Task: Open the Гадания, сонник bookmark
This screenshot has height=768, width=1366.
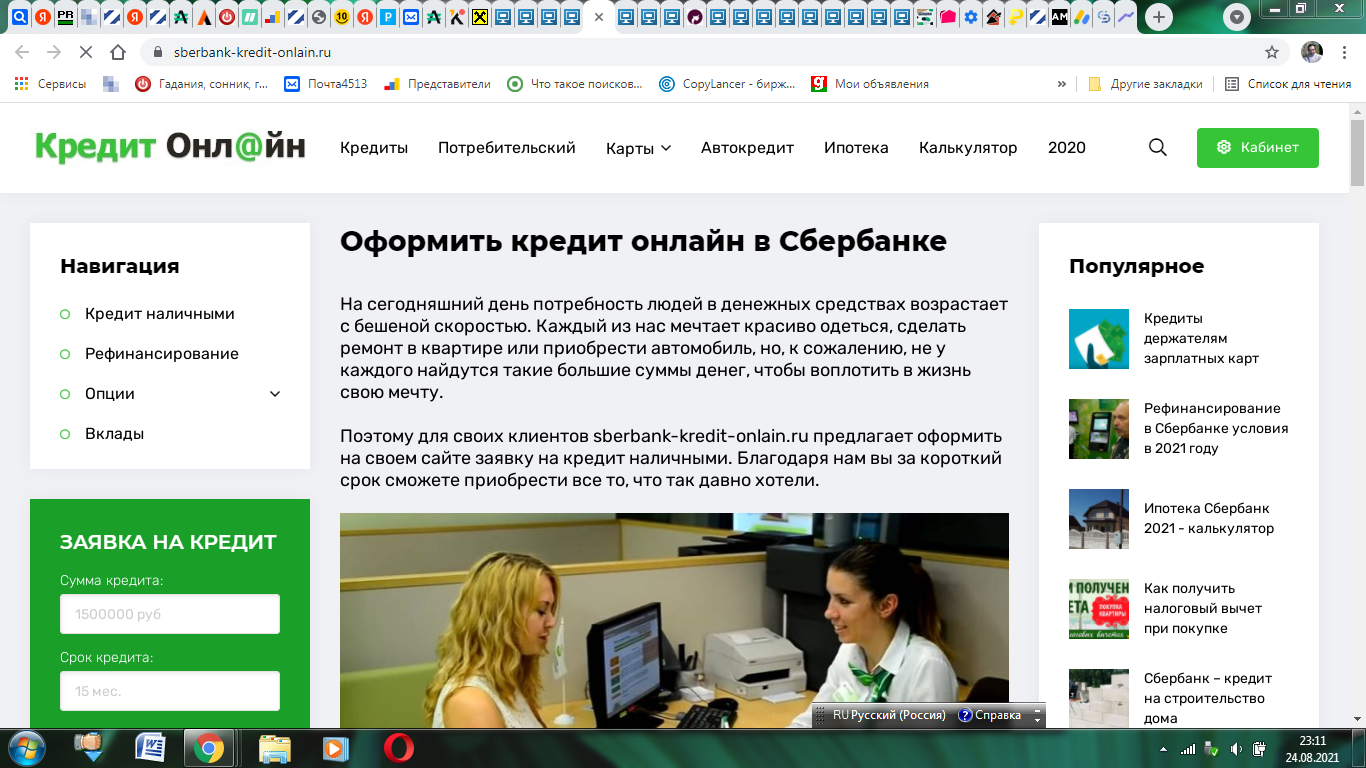Action: [x=202, y=84]
